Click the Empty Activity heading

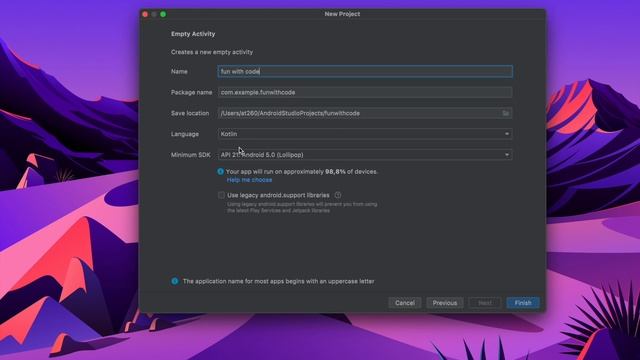(193, 34)
